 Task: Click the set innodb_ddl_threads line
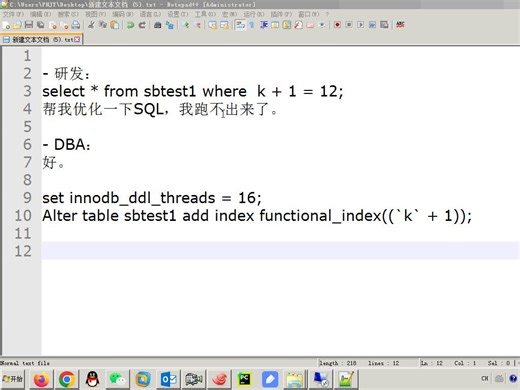coord(152,198)
